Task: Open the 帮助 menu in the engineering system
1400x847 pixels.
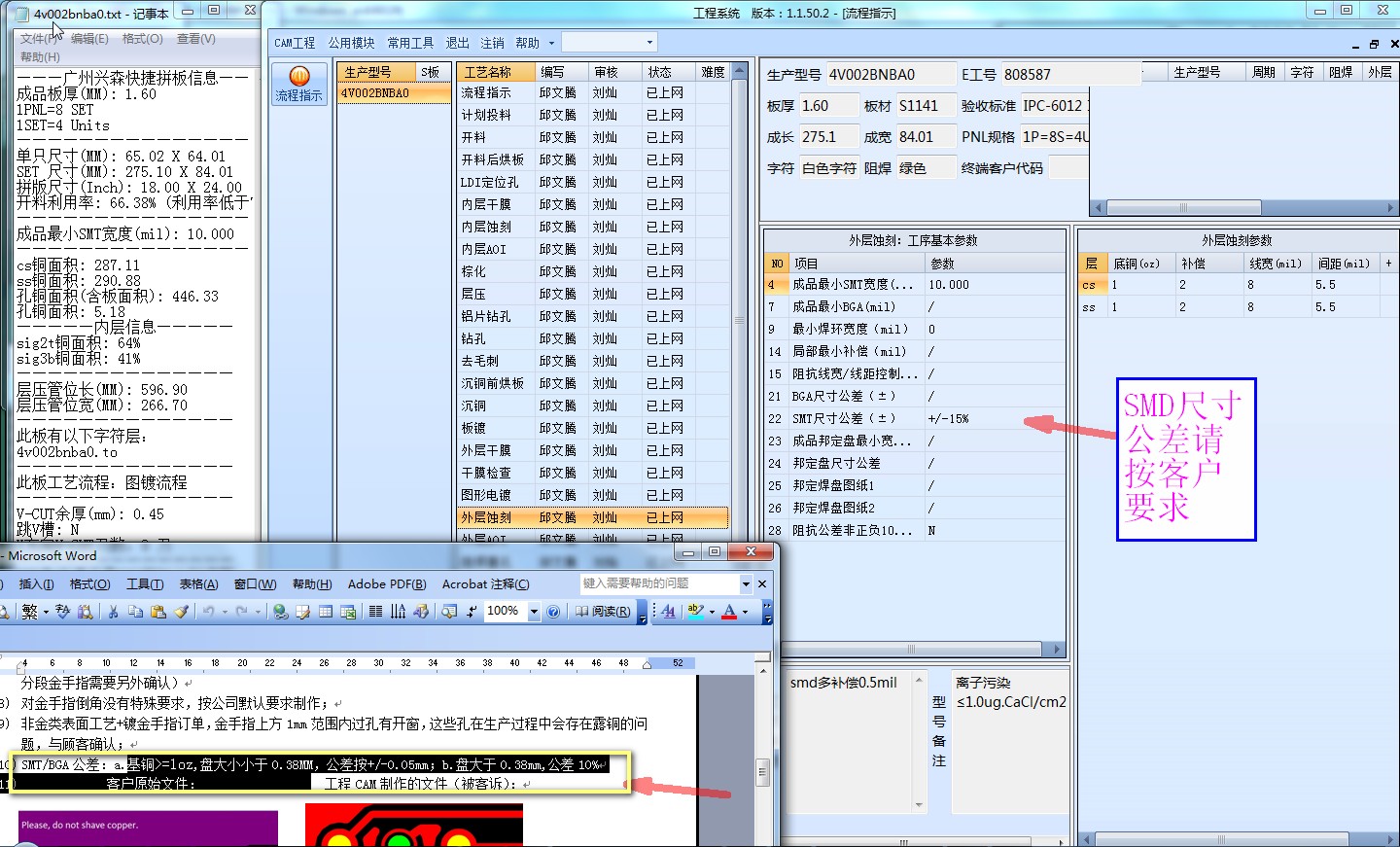Action: 527,43
